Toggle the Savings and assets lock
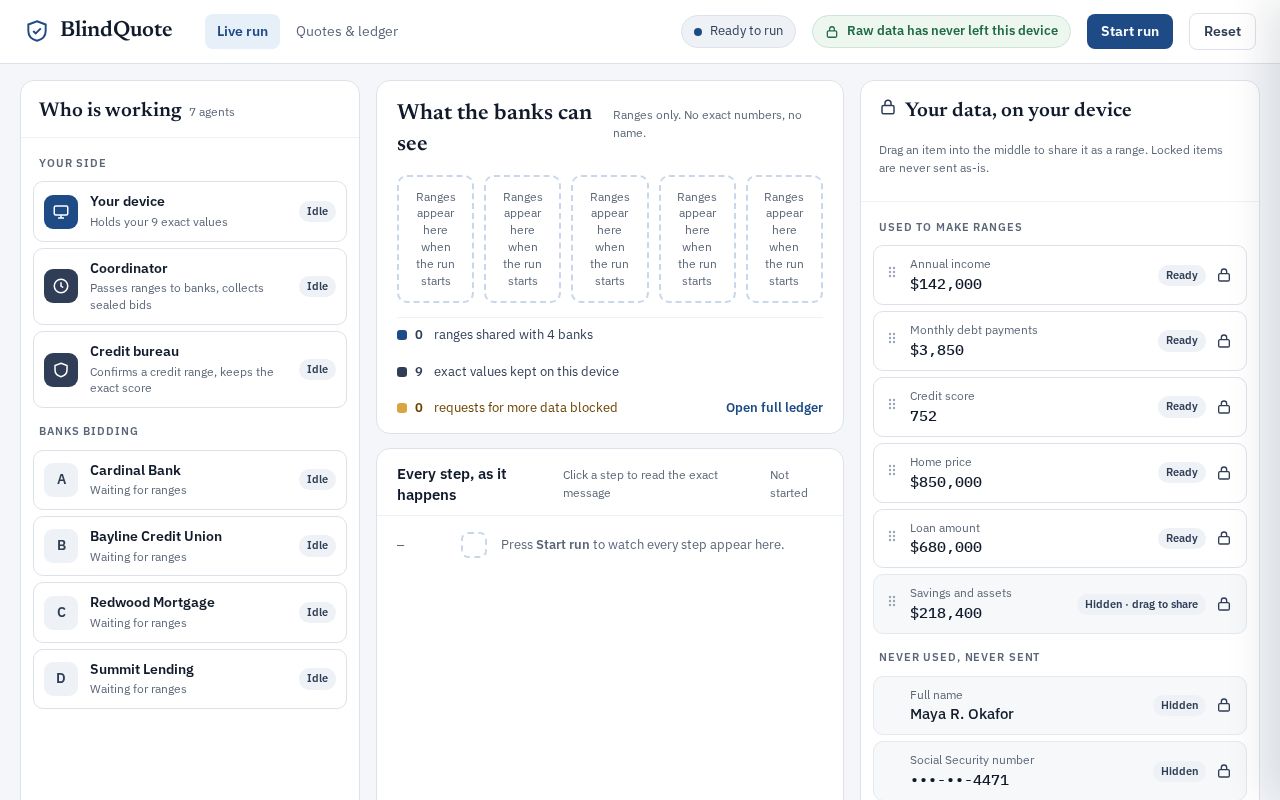 (x=1224, y=604)
